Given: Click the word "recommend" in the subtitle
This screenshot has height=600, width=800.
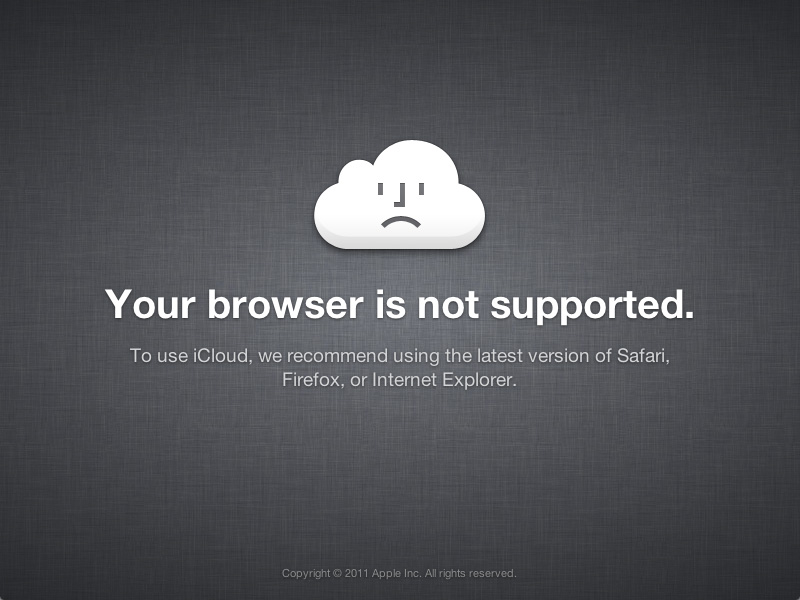Looking at the screenshot, I should tap(337, 356).
